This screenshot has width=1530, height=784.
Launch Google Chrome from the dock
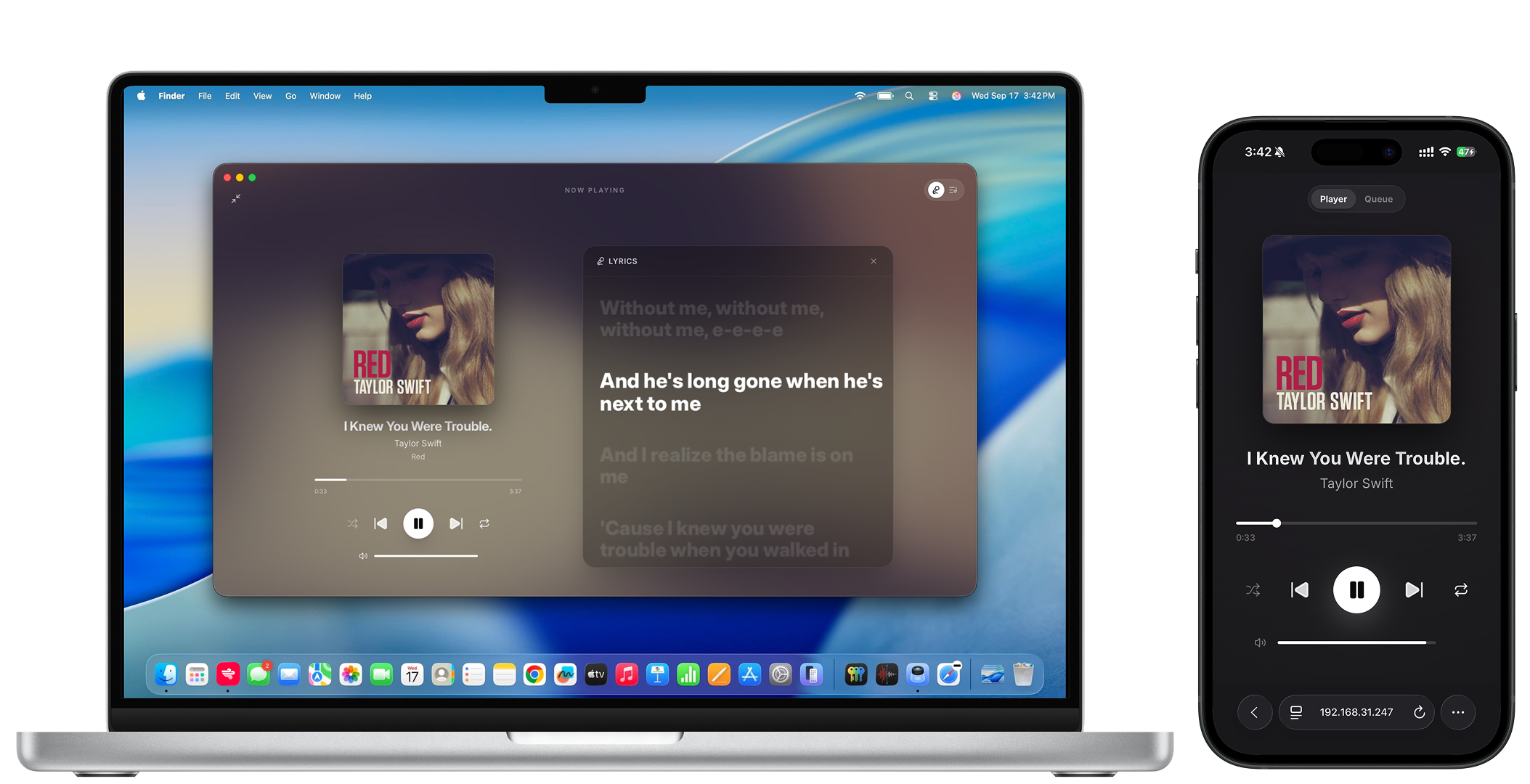coord(534,674)
